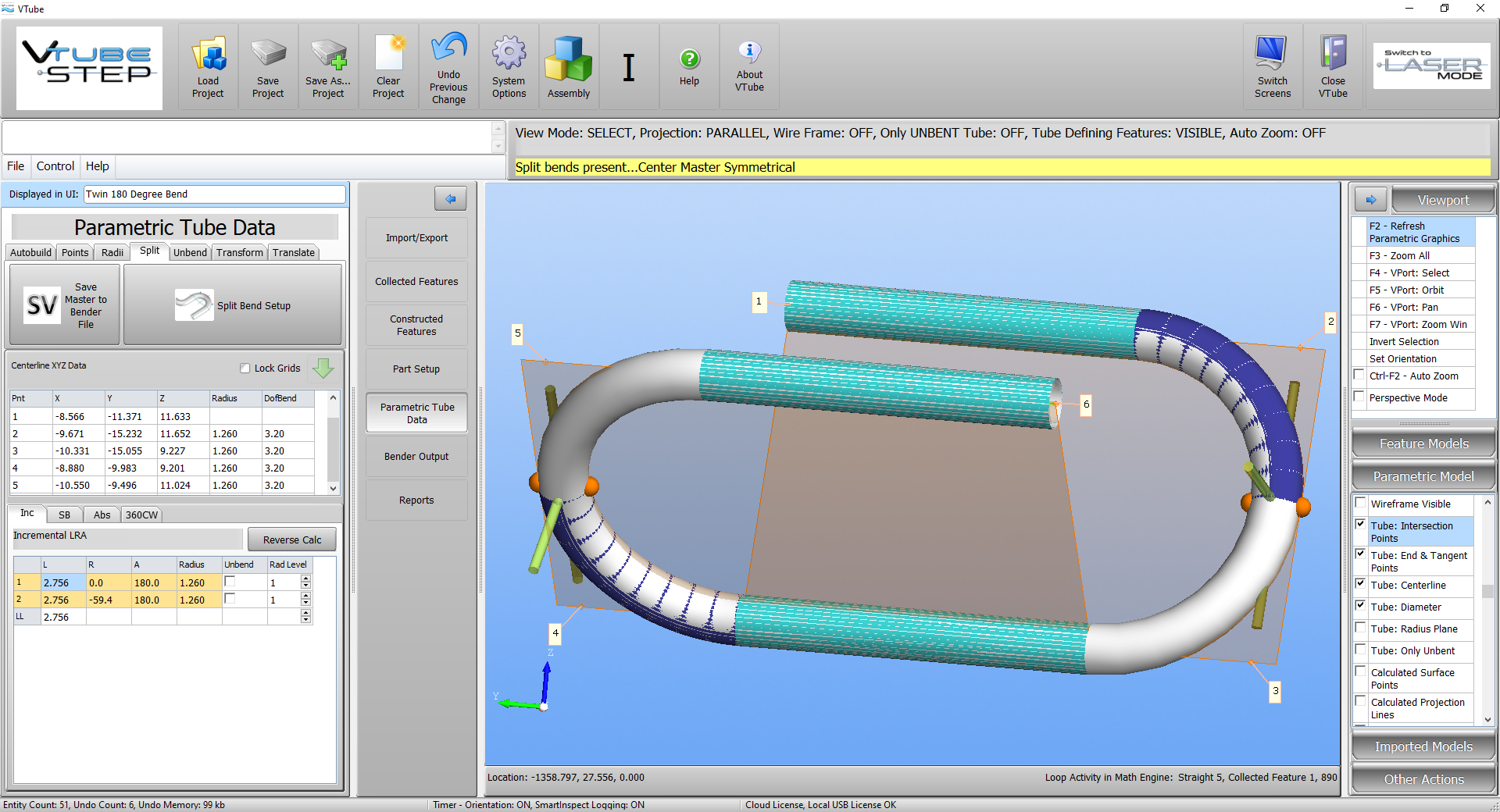Screen dimensions: 1500x812
Task: Expand the Imported Models section
Action: point(1423,747)
